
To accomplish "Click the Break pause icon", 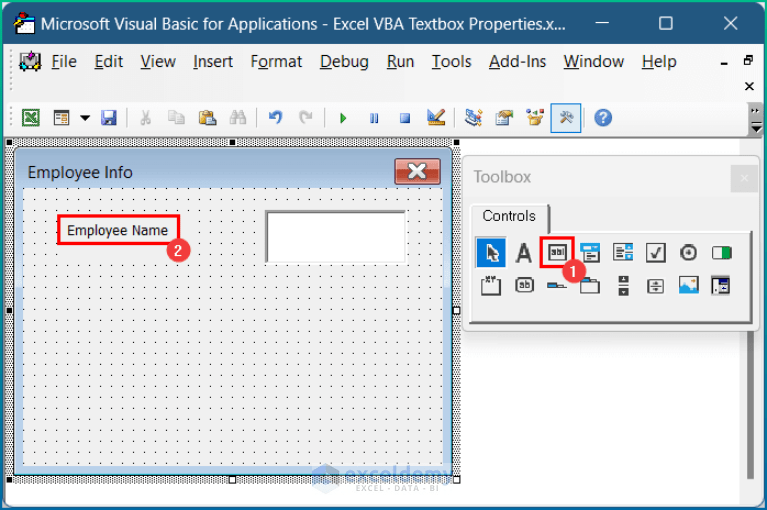I will coord(374,118).
